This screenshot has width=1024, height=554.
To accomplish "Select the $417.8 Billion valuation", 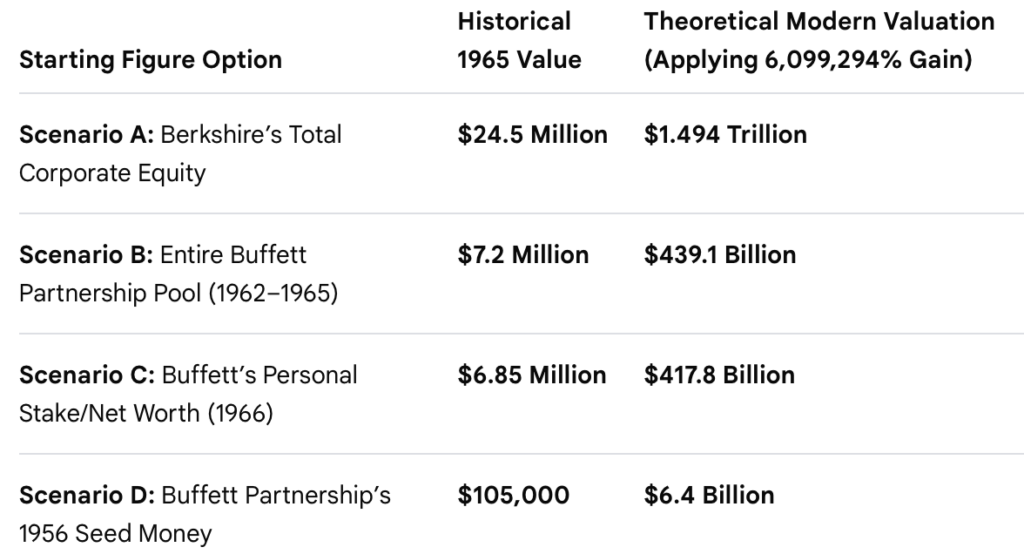I will 719,375.
